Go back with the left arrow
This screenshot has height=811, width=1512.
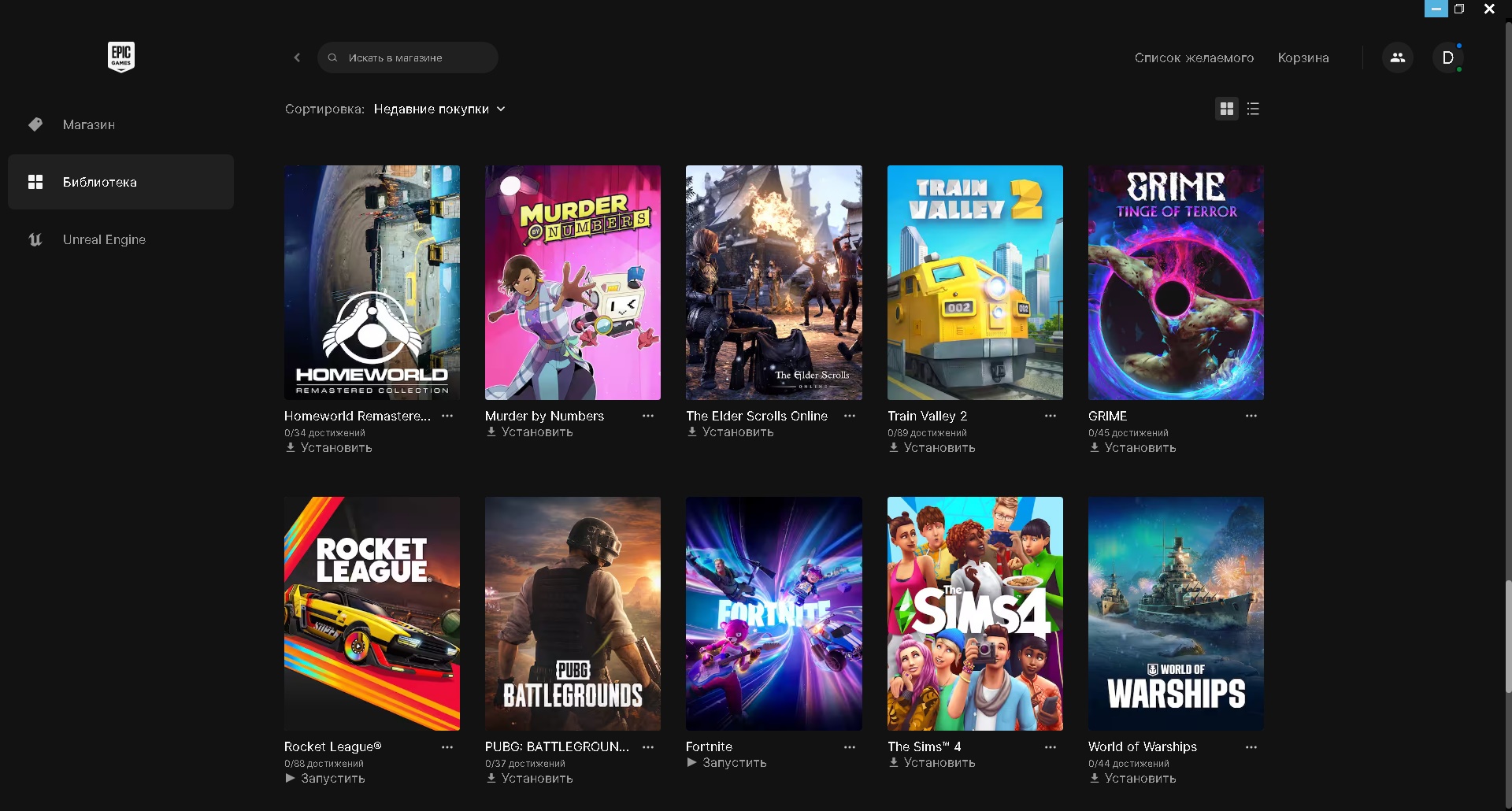click(x=297, y=57)
